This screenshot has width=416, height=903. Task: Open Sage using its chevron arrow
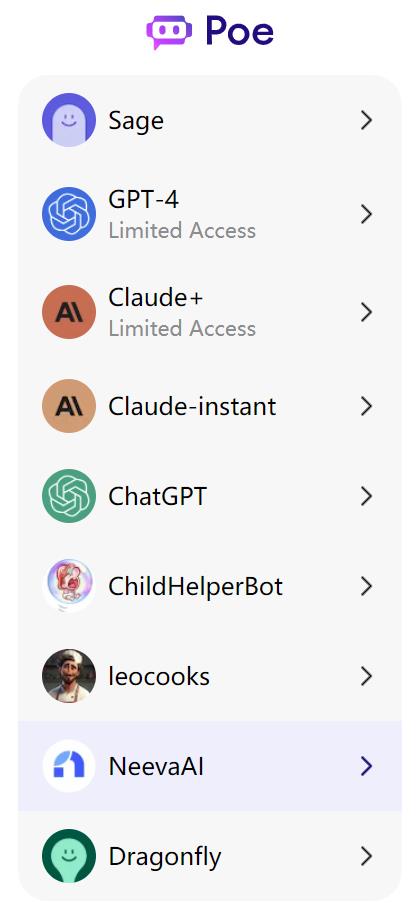click(366, 120)
